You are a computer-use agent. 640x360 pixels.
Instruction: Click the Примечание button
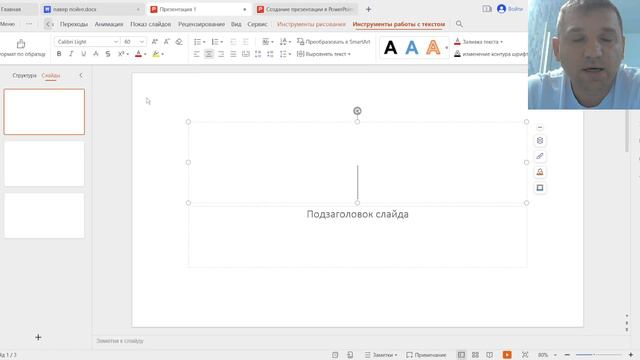pos(426,355)
